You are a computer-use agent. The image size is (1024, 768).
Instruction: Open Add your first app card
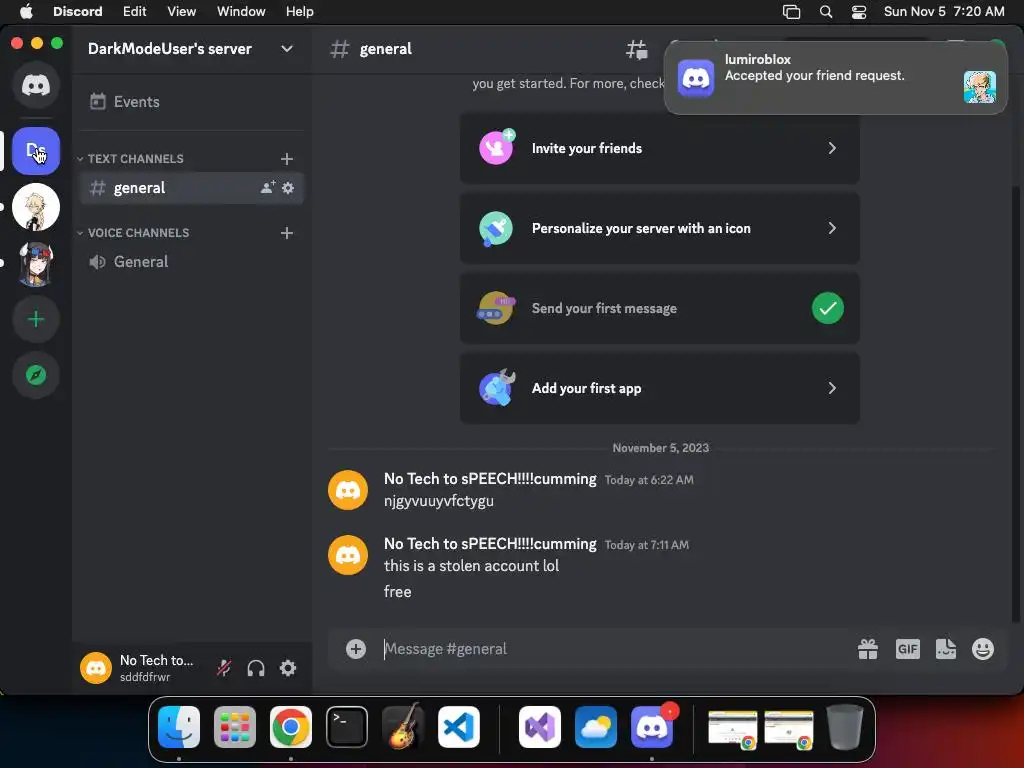click(x=660, y=389)
